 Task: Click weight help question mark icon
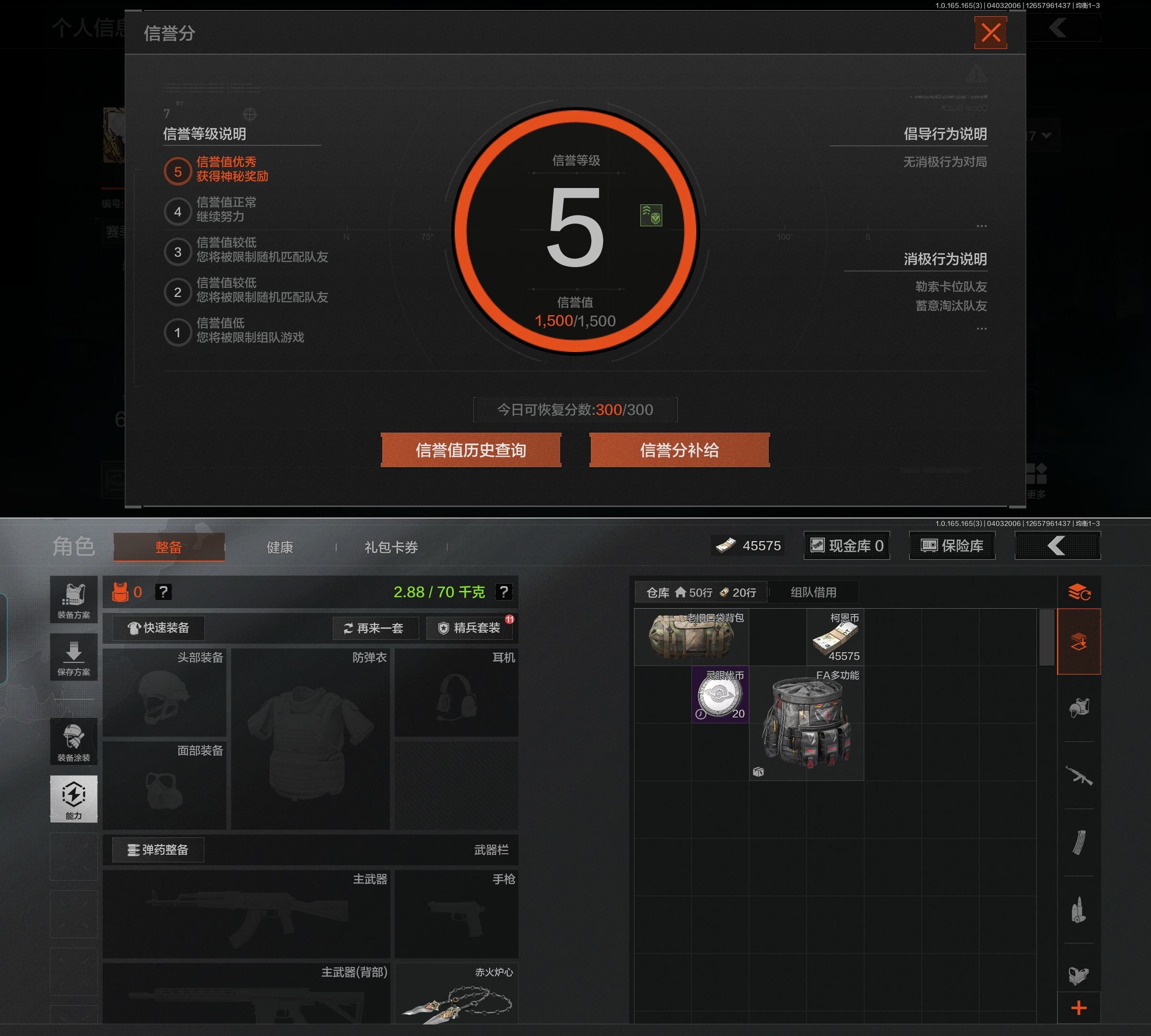click(x=503, y=592)
